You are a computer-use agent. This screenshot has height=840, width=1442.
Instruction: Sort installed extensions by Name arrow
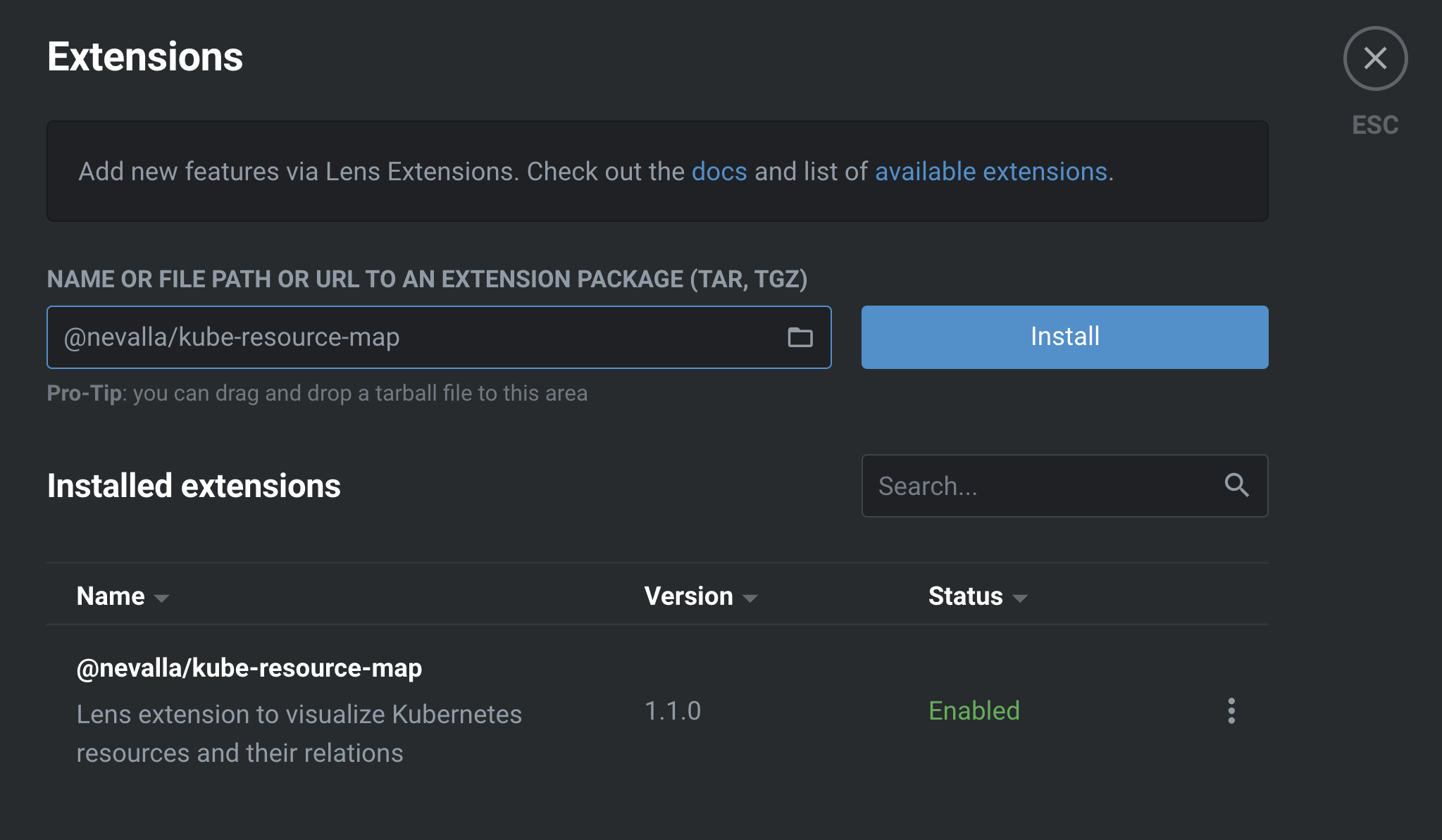pyautogui.click(x=161, y=598)
